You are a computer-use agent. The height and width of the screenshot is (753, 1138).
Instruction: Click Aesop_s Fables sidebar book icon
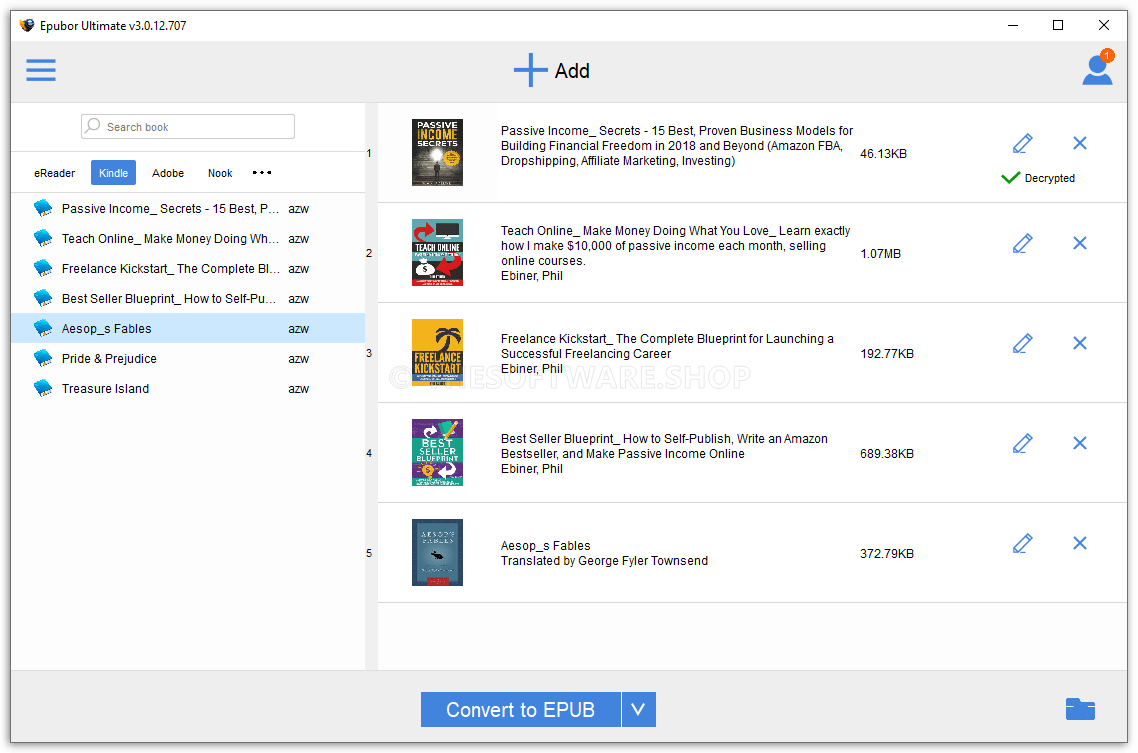(x=44, y=329)
